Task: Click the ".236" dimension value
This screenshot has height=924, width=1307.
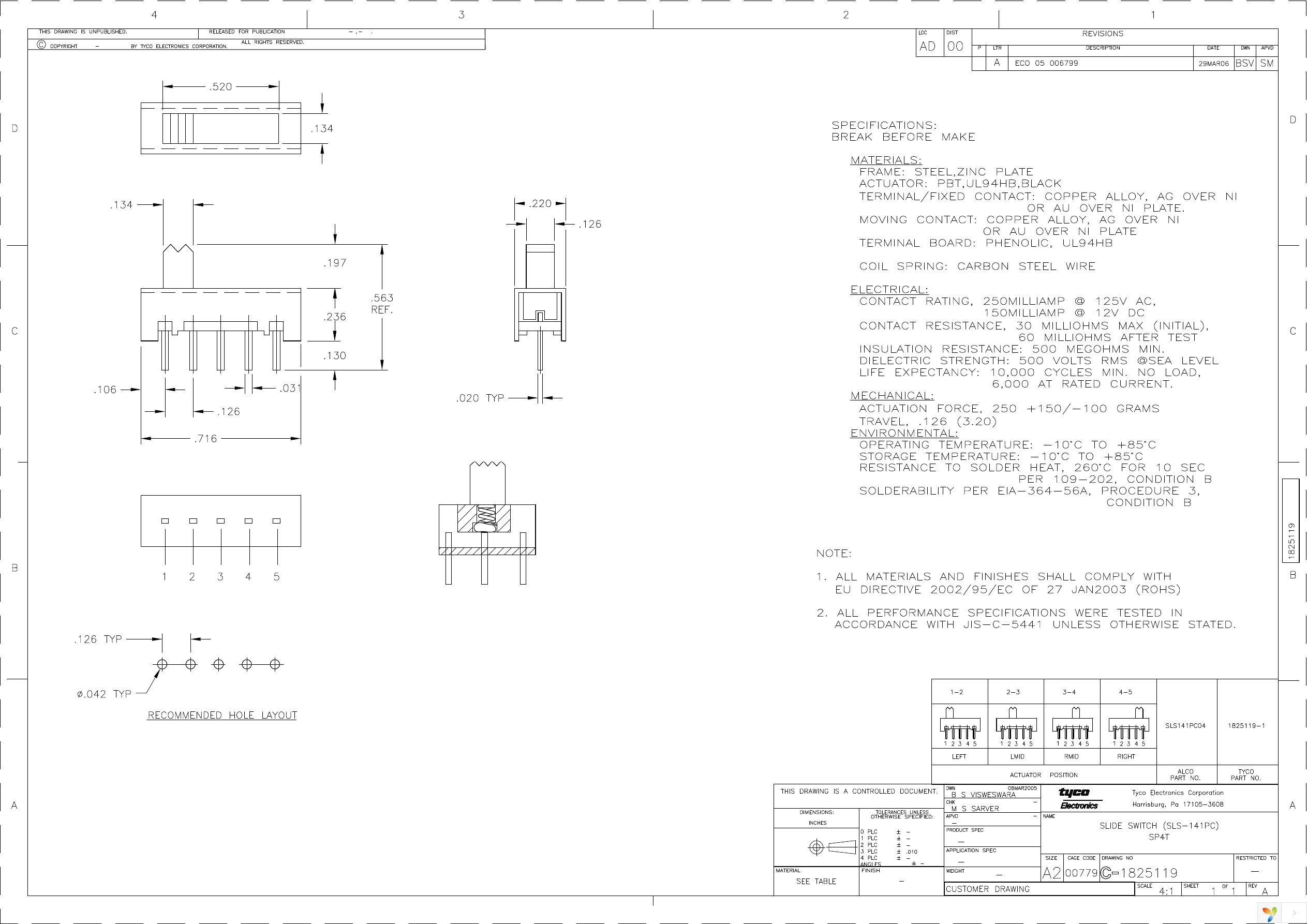Action: point(335,317)
